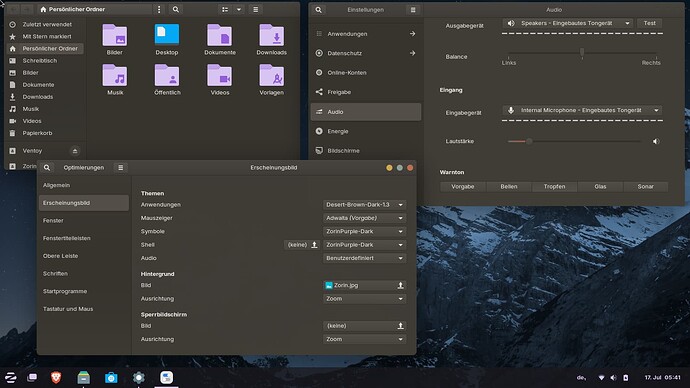Choose the Glas alert sound
Viewport: 690px width, 388px height.
click(600, 187)
